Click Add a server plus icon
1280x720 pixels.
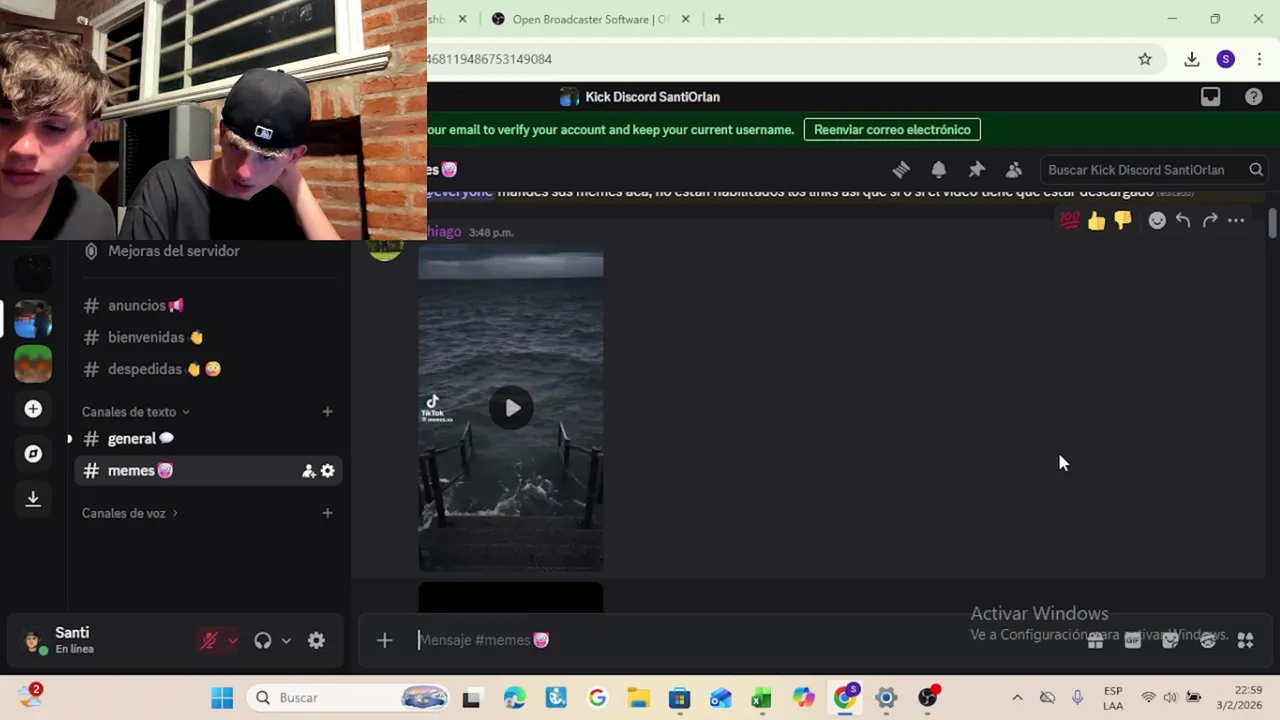(33, 409)
